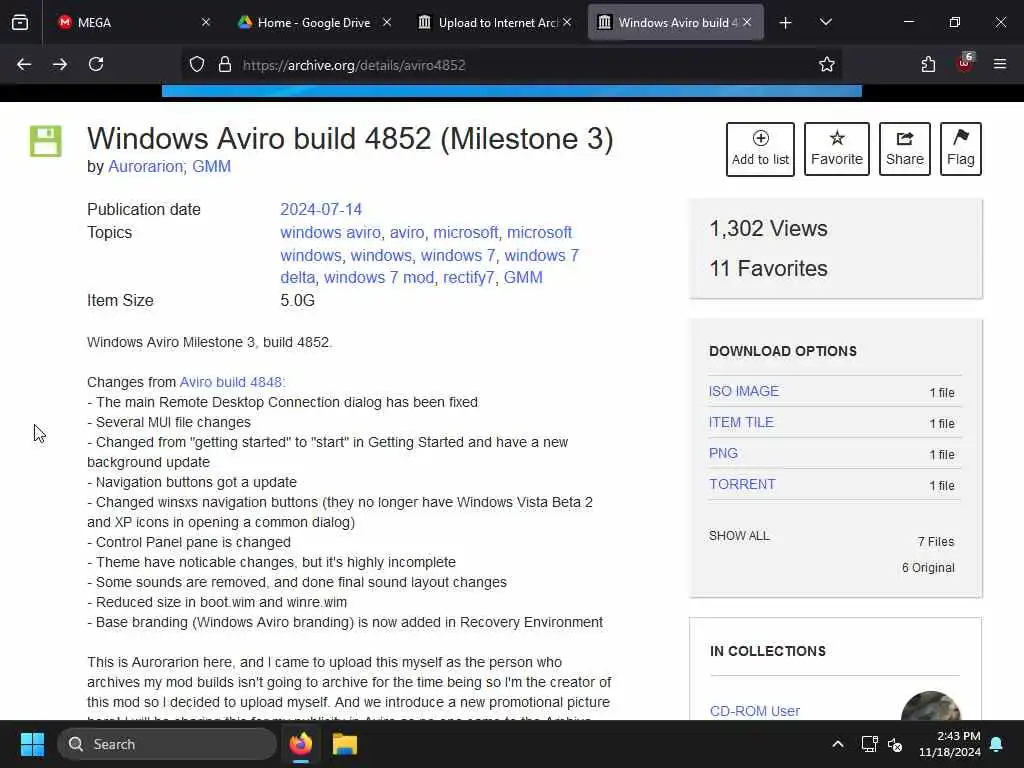Close the Upload to Internet Archive tab
This screenshot has height=768, width=1024.
pyautogui.click(x=567, y=22)
